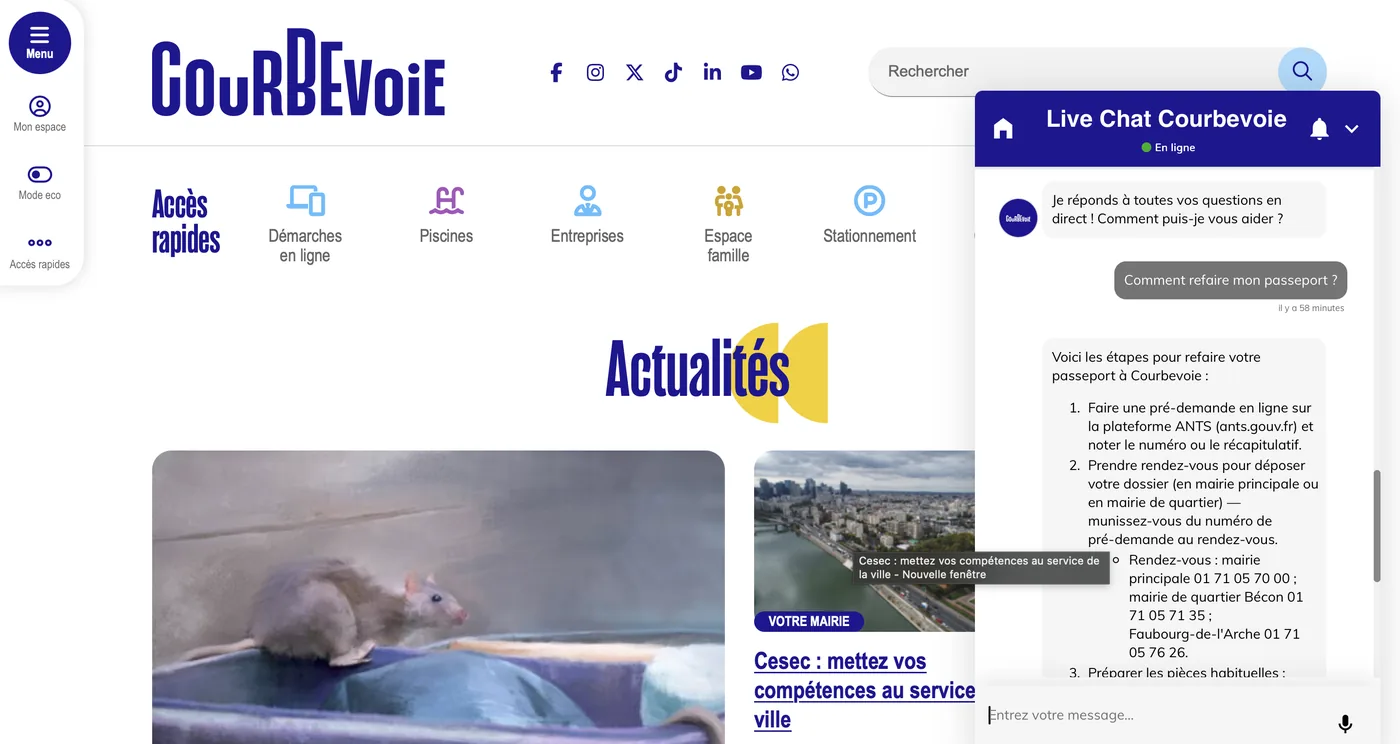Open the Espace famille quick access
Image resolution: width=1400 pixels, height=744 pixels.
tap(728, 224)
